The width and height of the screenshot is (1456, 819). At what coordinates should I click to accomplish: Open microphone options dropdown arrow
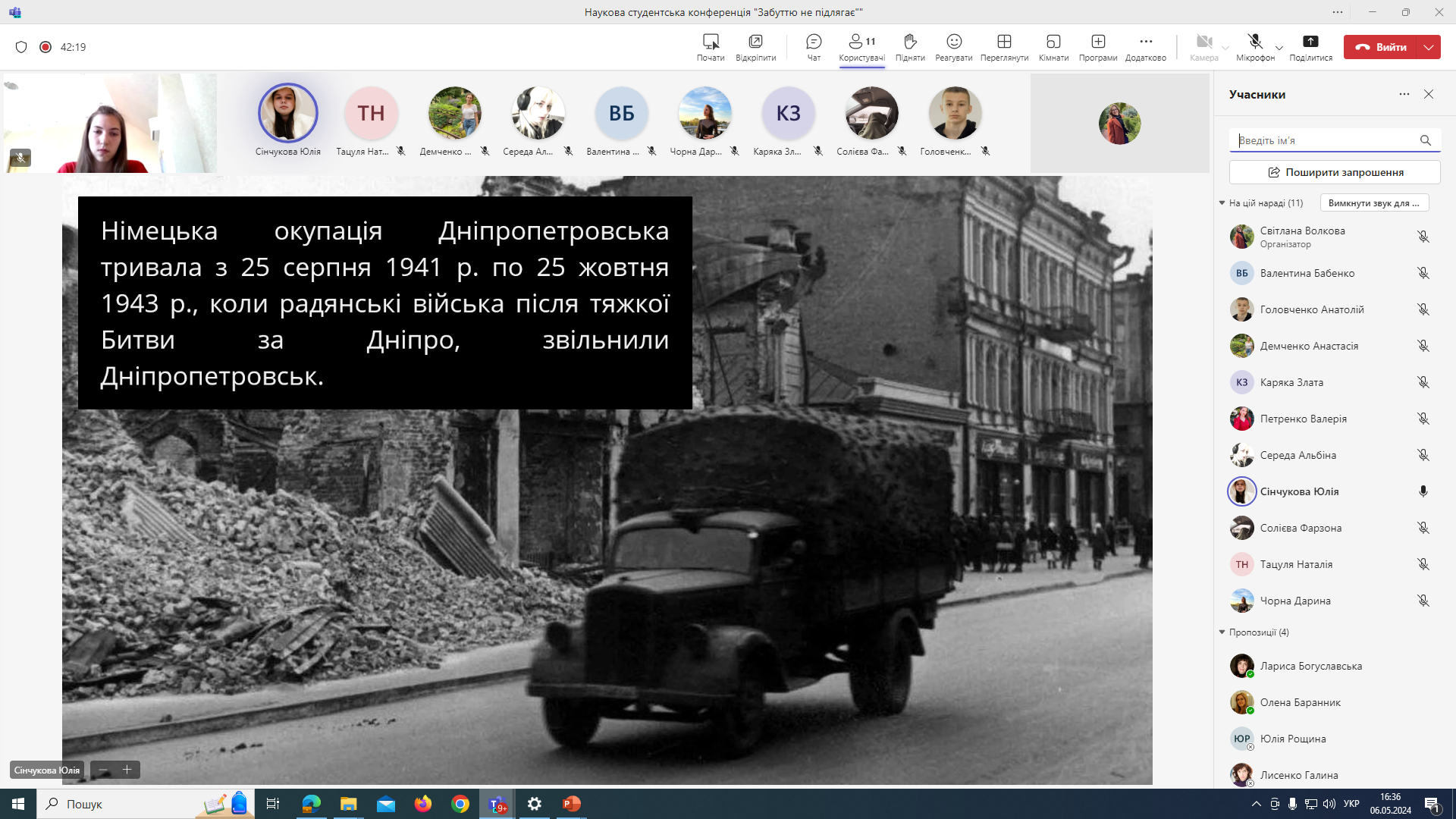pos(1279,48)
